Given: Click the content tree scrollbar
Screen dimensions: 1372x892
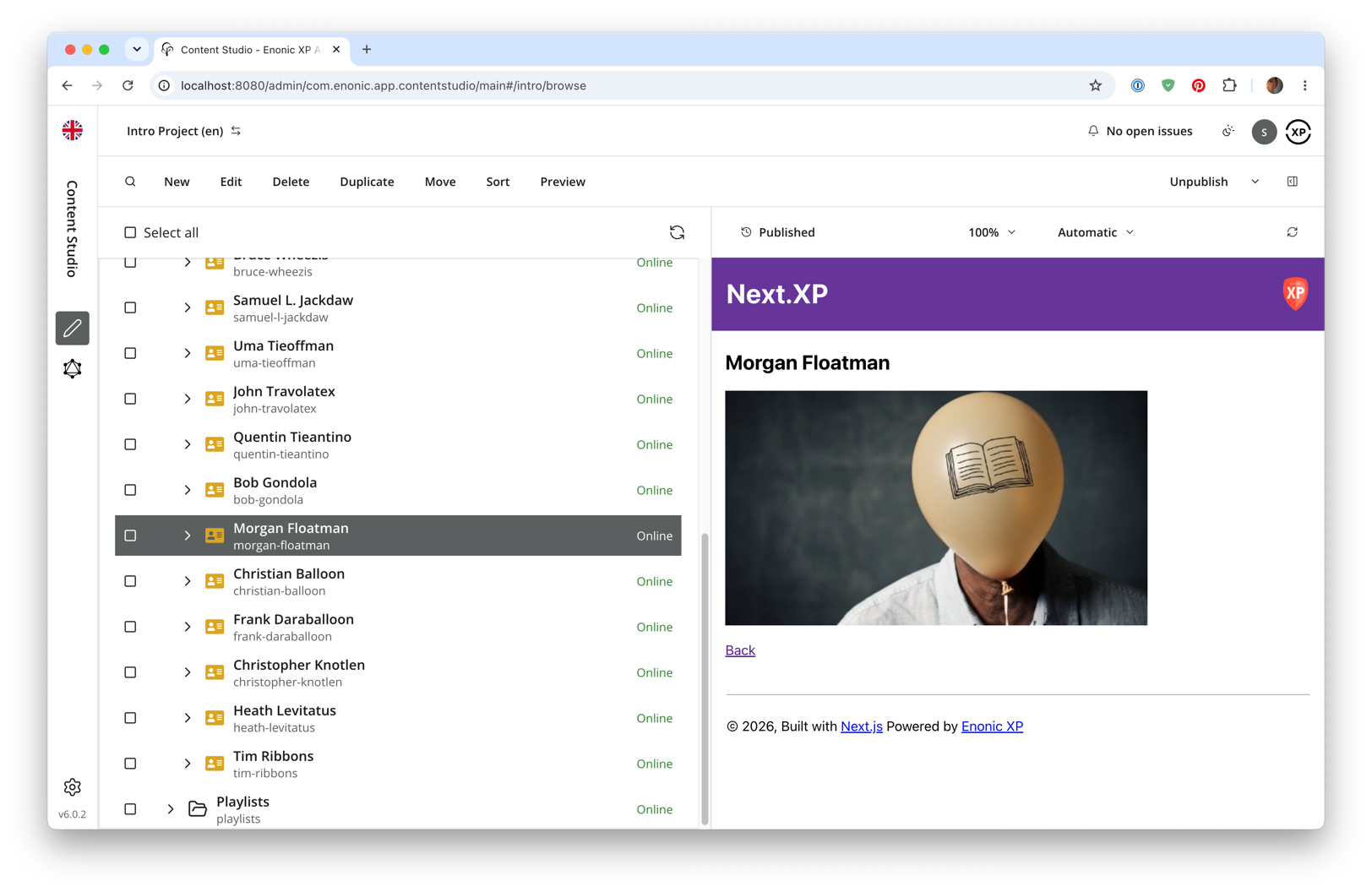Looking at the screenshot, I should (705, 678).
